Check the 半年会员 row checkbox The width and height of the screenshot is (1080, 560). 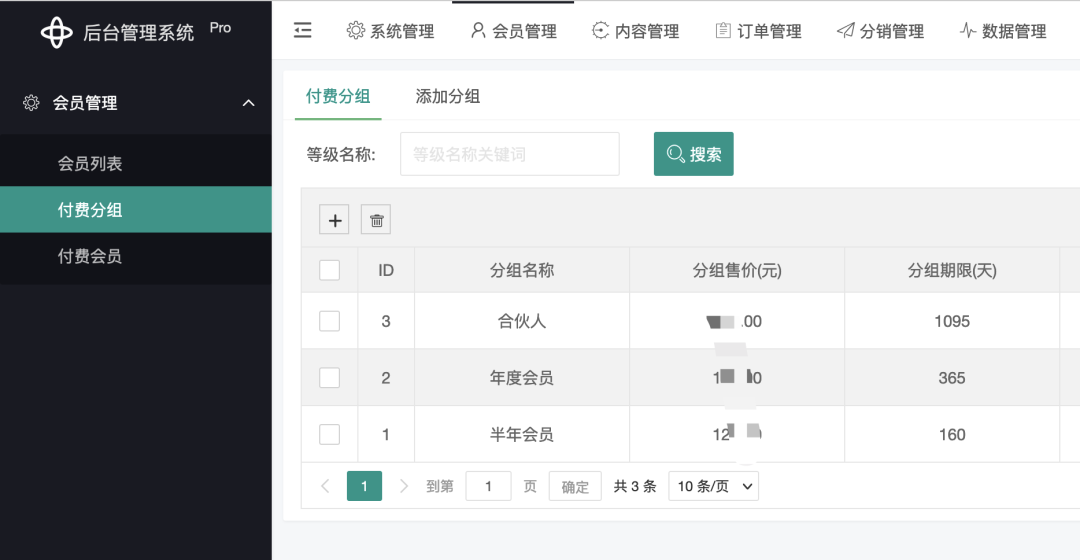pyautogui.click(x=329, y=434)
